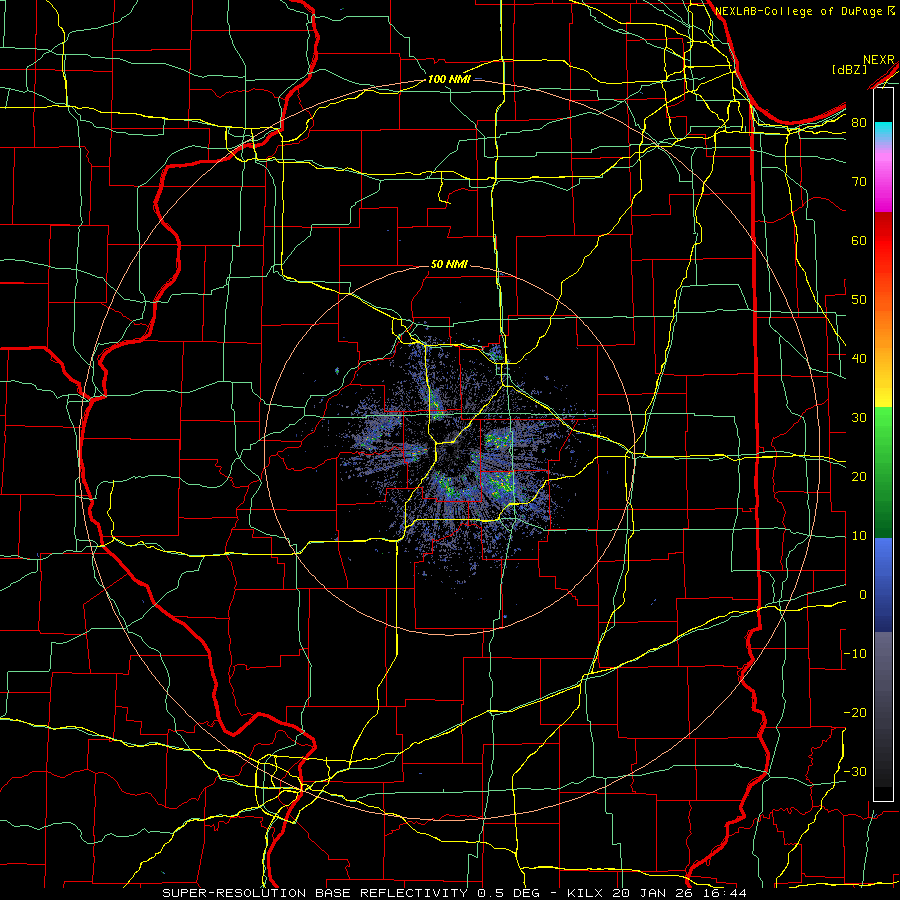The image size is (900, 900).
Task: Click the 50 value on dBZ scale
Action: 859,300
